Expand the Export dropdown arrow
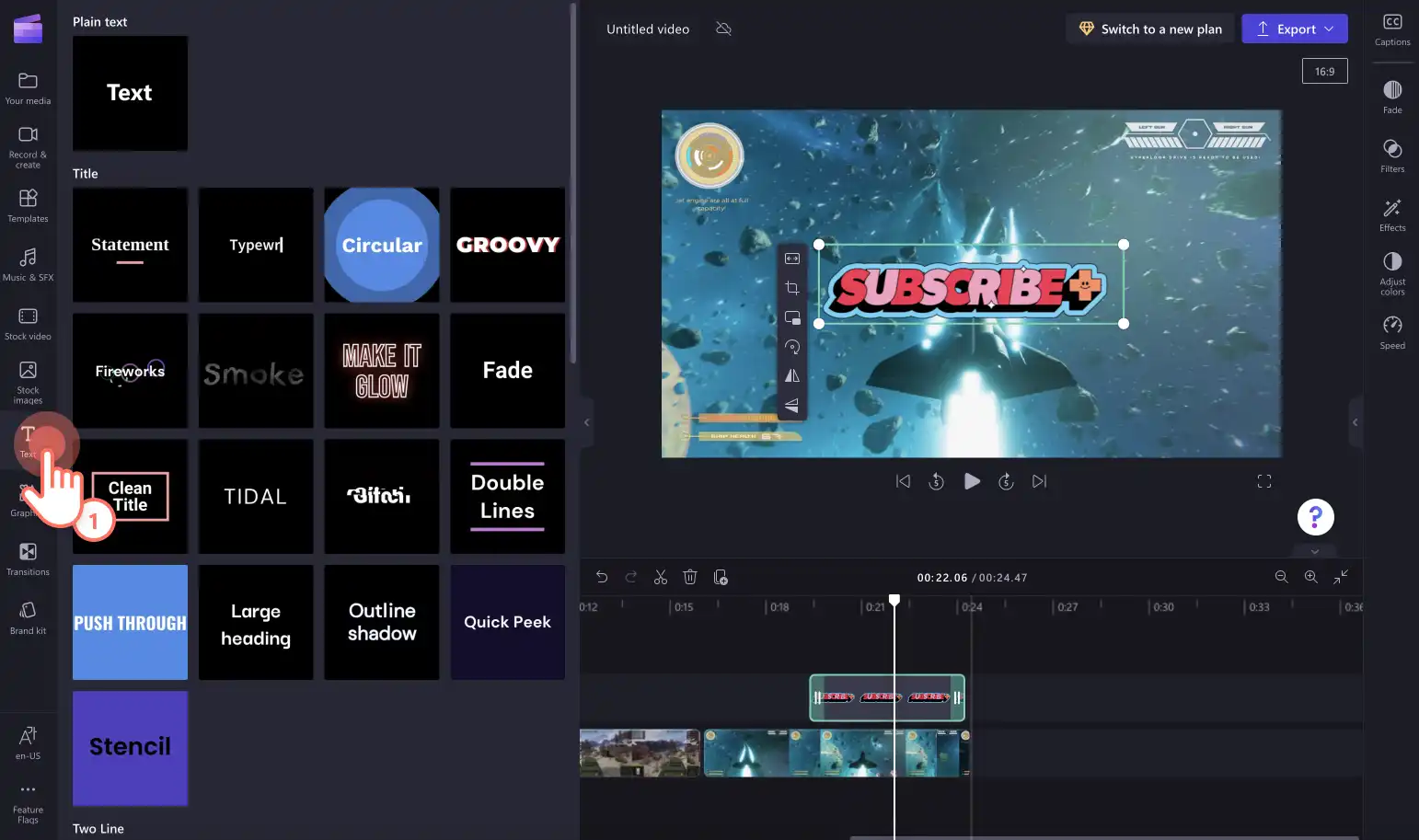Image resolution: width=1419 pixels, height=840 pixels. [x=1329, y=29]
